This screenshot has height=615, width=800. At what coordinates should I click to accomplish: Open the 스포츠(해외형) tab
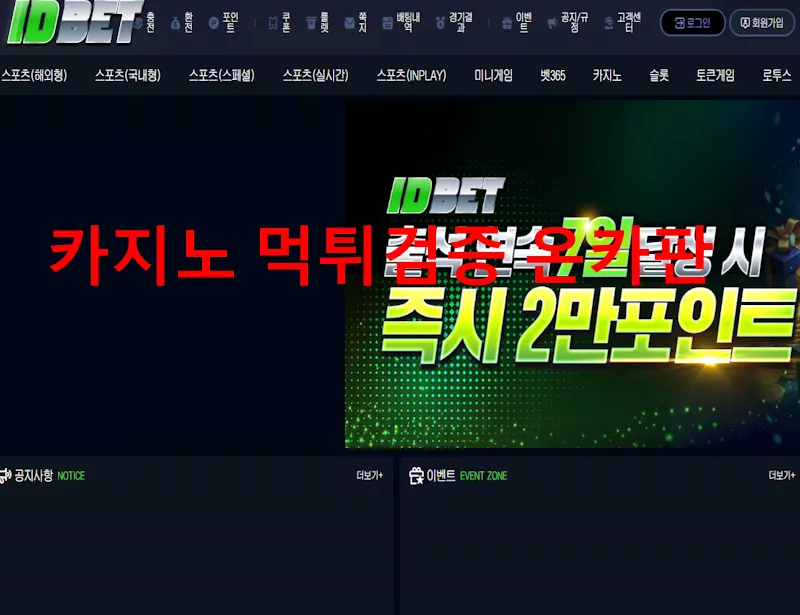coord(34,76)
